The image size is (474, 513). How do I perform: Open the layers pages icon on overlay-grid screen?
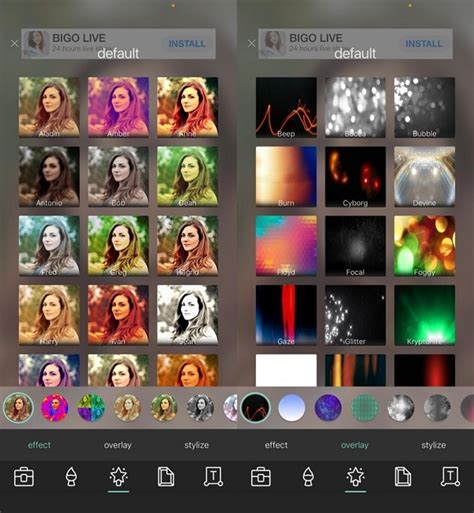[x=403, y=477]
